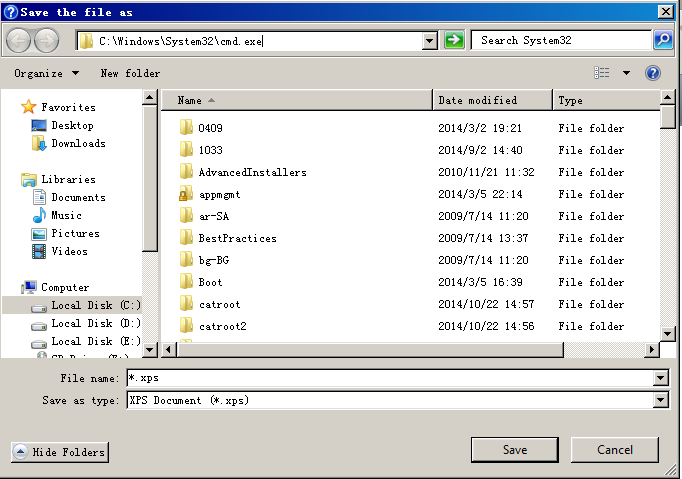Click the search magnifier icon
The height and width of the screenshot is (479, 682).
click(x=663, y=40)
